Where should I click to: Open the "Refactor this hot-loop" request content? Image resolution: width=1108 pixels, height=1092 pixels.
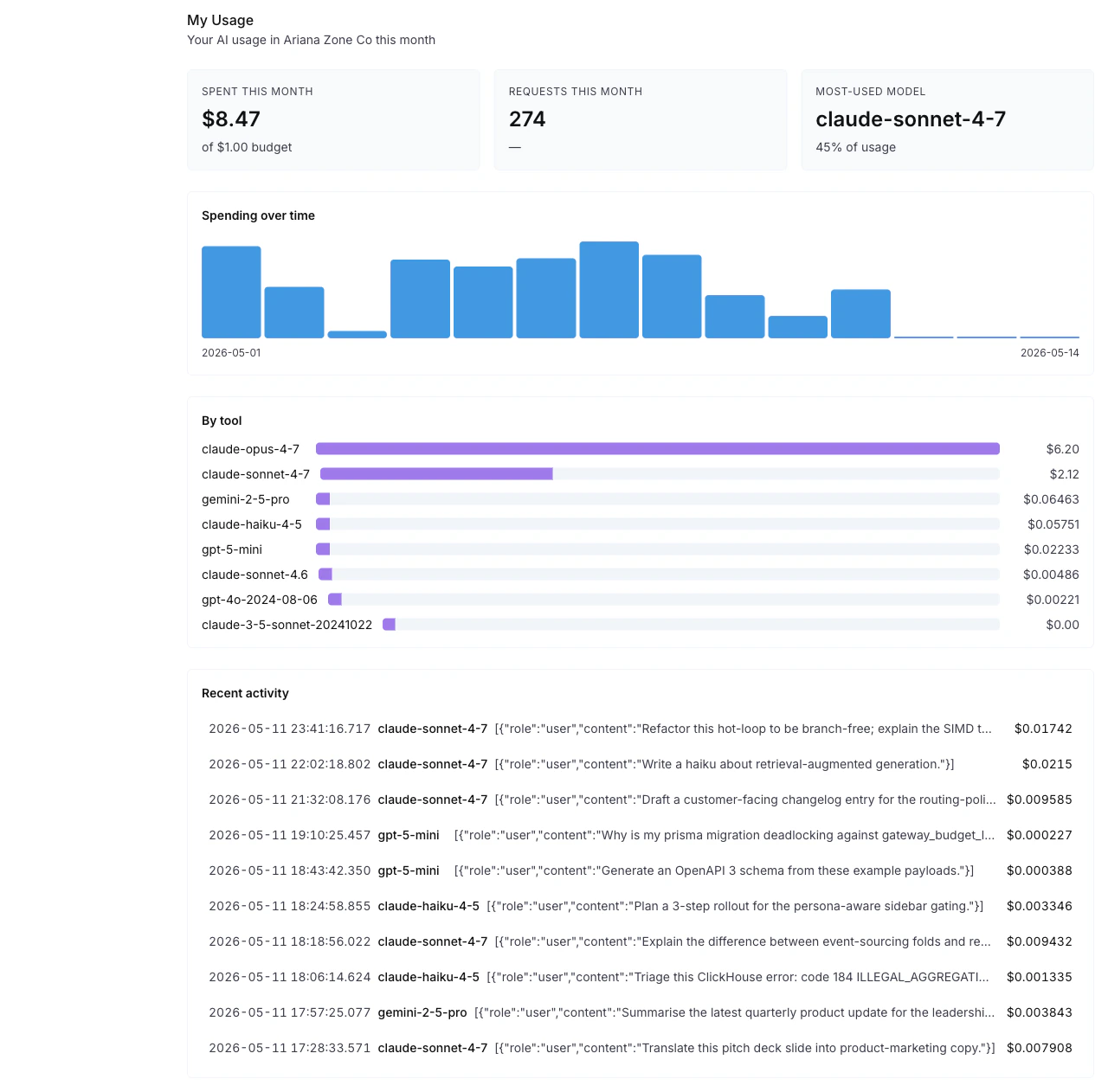click(744, 729)
